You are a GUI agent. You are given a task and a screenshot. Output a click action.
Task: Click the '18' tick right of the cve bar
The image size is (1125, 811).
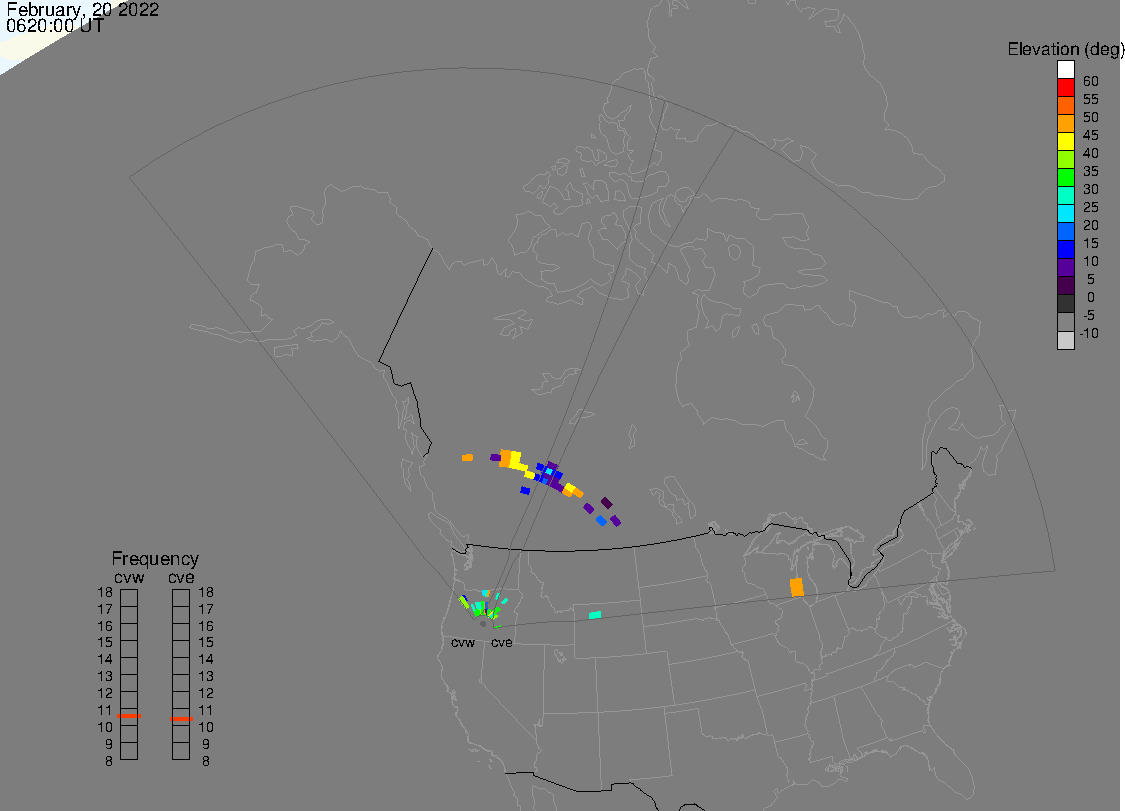(206, 593)
